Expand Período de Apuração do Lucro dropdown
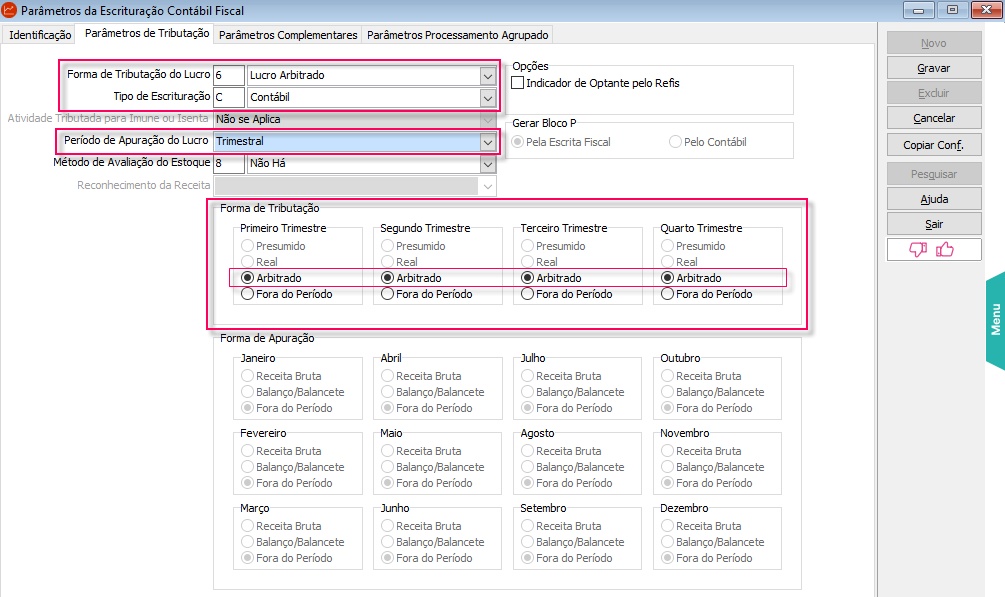The width and height of the screenshot is (1005, 597). [487, 142]
